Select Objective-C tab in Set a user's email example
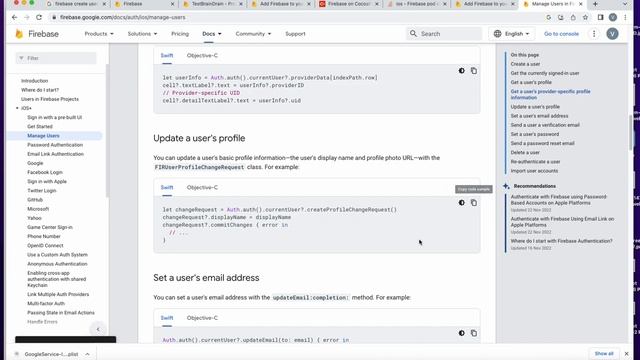Image resolution: width=640 pixels, height=360 pixels. click(202, 318)
